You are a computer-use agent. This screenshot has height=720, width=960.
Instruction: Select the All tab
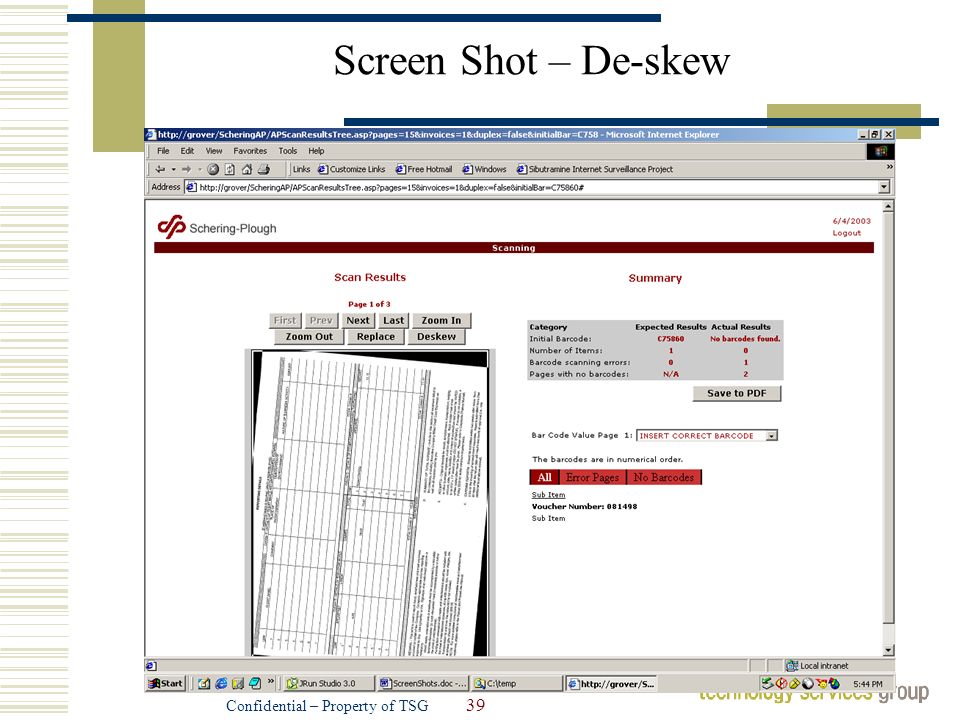click(544, 478)
